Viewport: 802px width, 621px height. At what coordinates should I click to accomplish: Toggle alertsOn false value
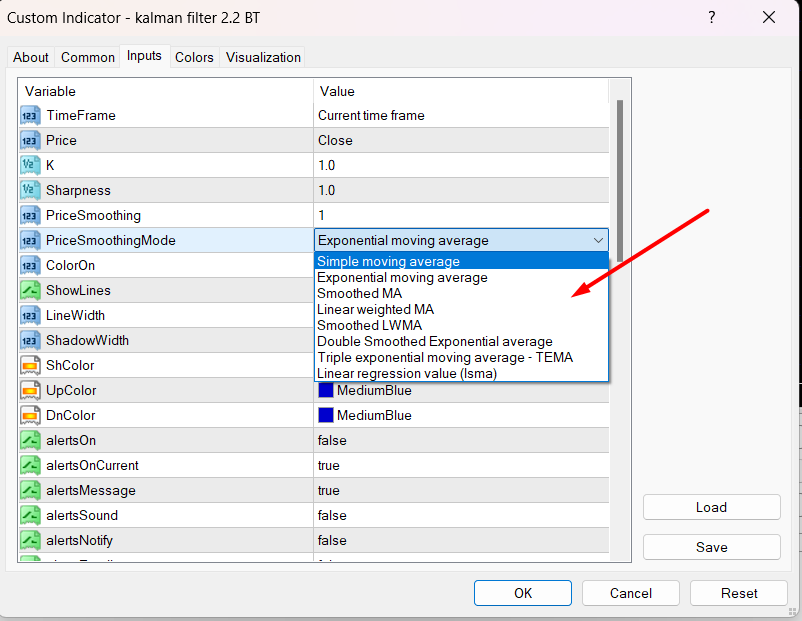[x=461, y=440]
